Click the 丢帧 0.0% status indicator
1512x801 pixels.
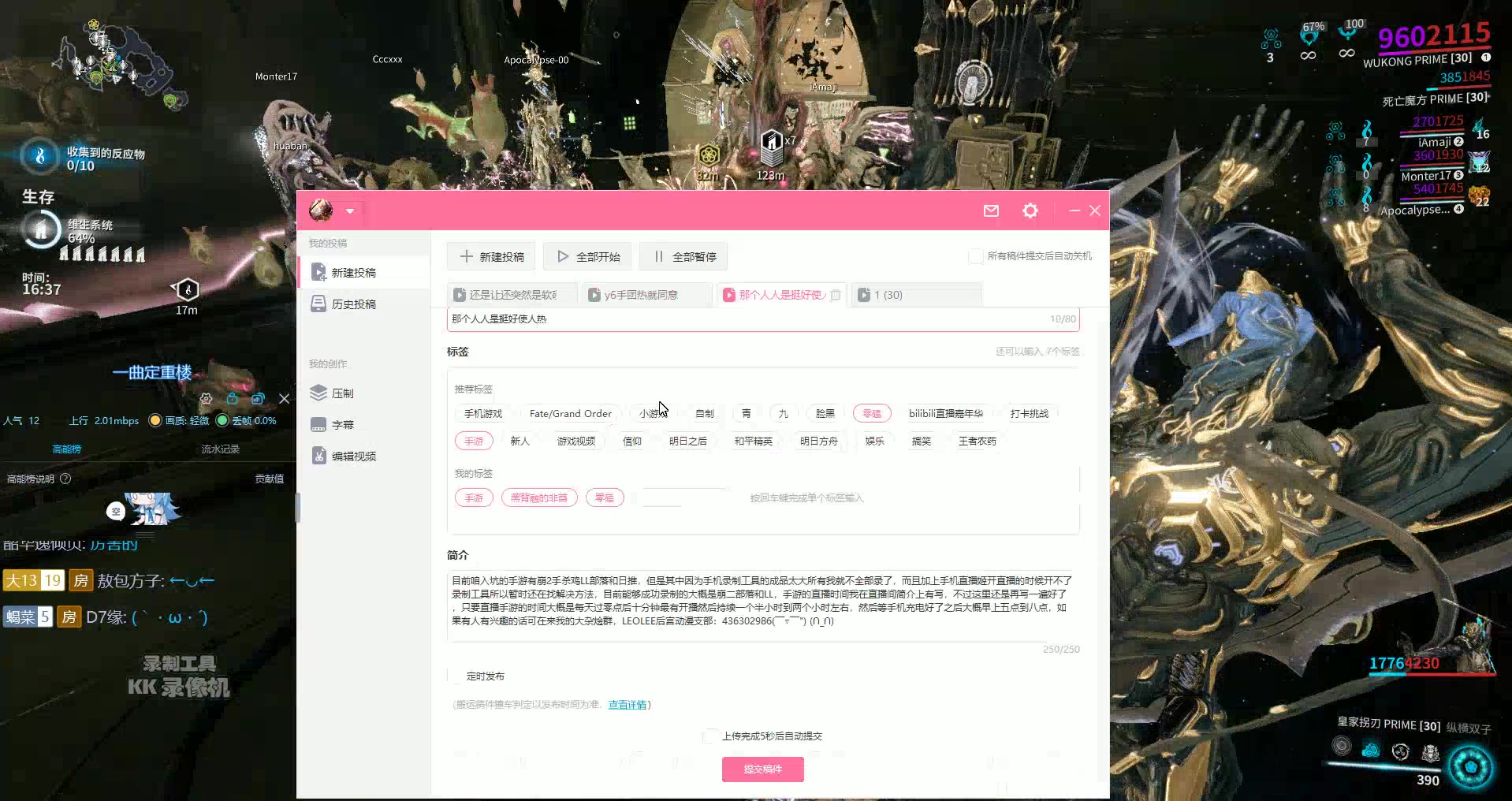[x=247, y=421]
